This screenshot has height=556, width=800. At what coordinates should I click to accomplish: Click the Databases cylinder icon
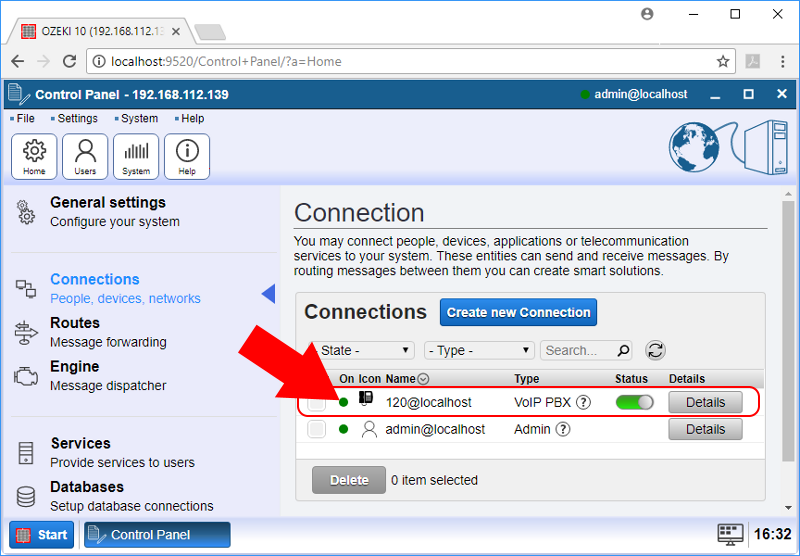[x=26, y=496]
